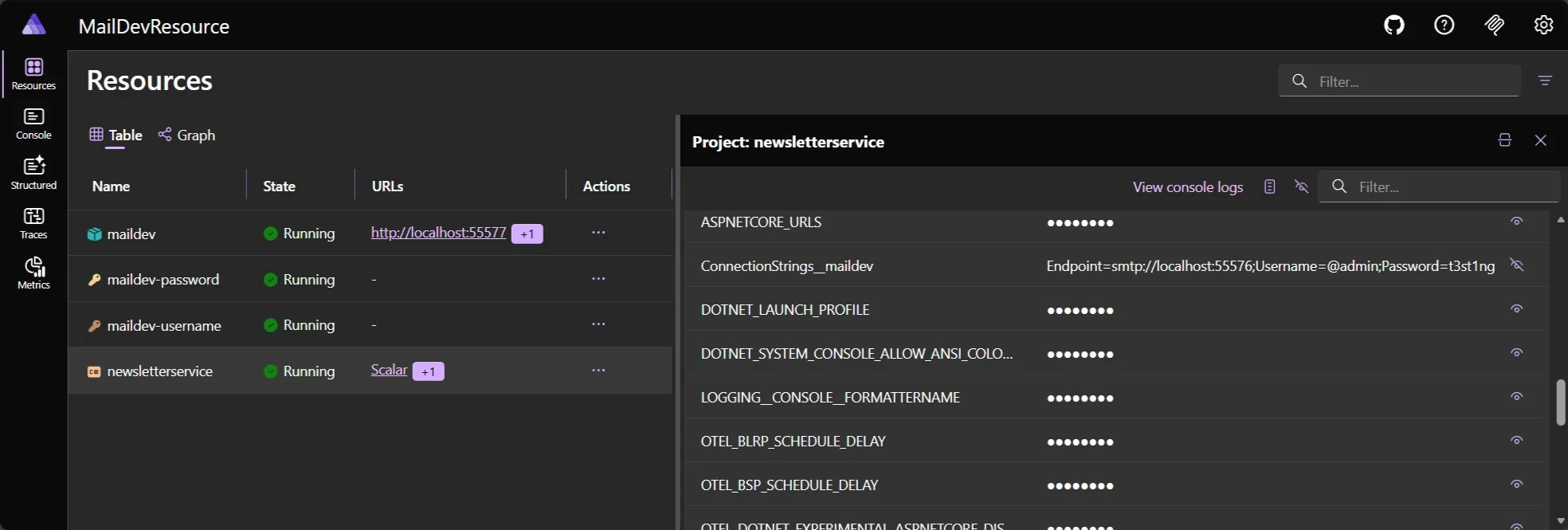
Task: Click LOGGING__CONSOLE__FORMATTERNAME variable name
Action: point(830,397)
